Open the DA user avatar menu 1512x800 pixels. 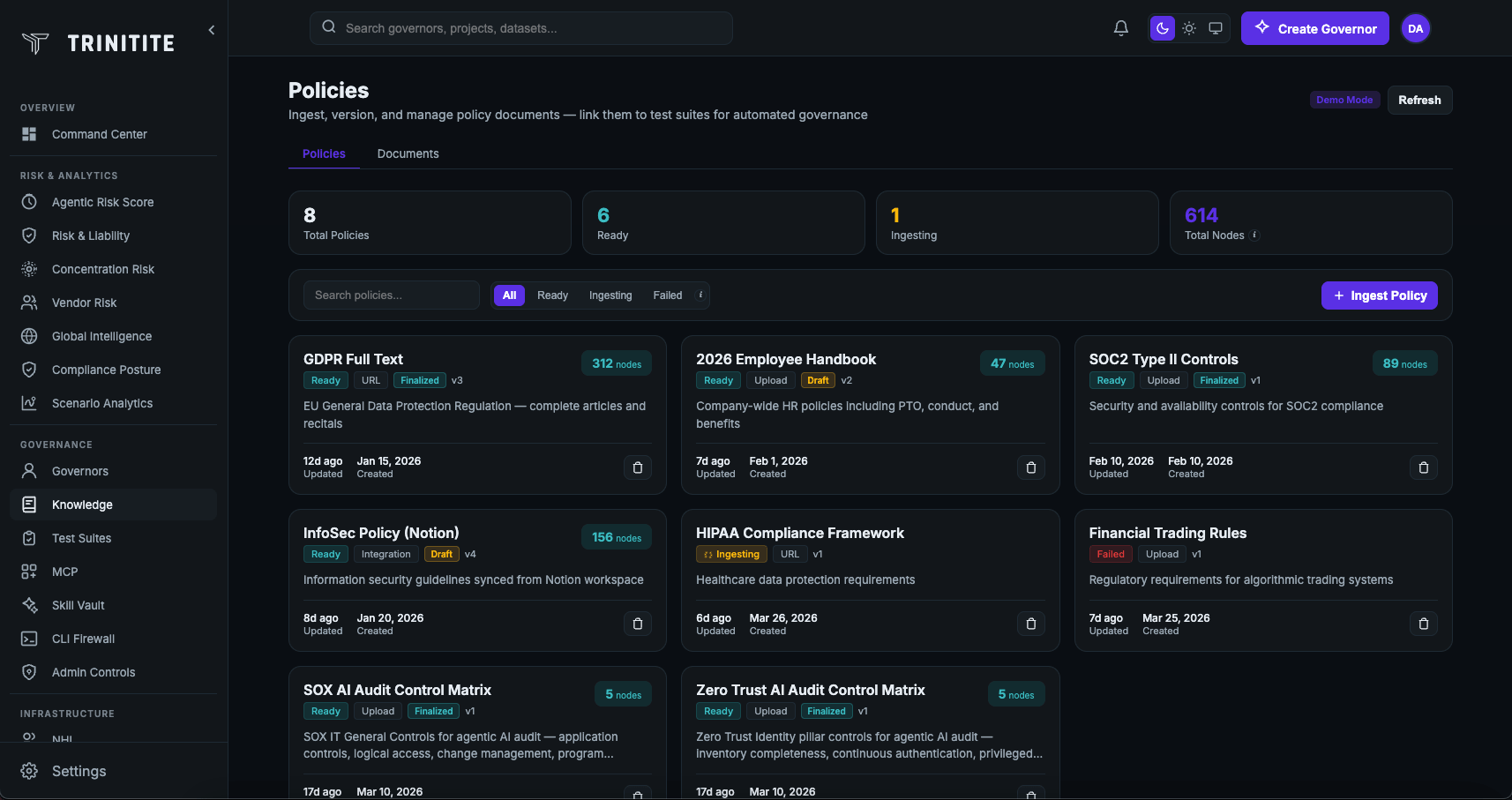(x=1415, y=28)
